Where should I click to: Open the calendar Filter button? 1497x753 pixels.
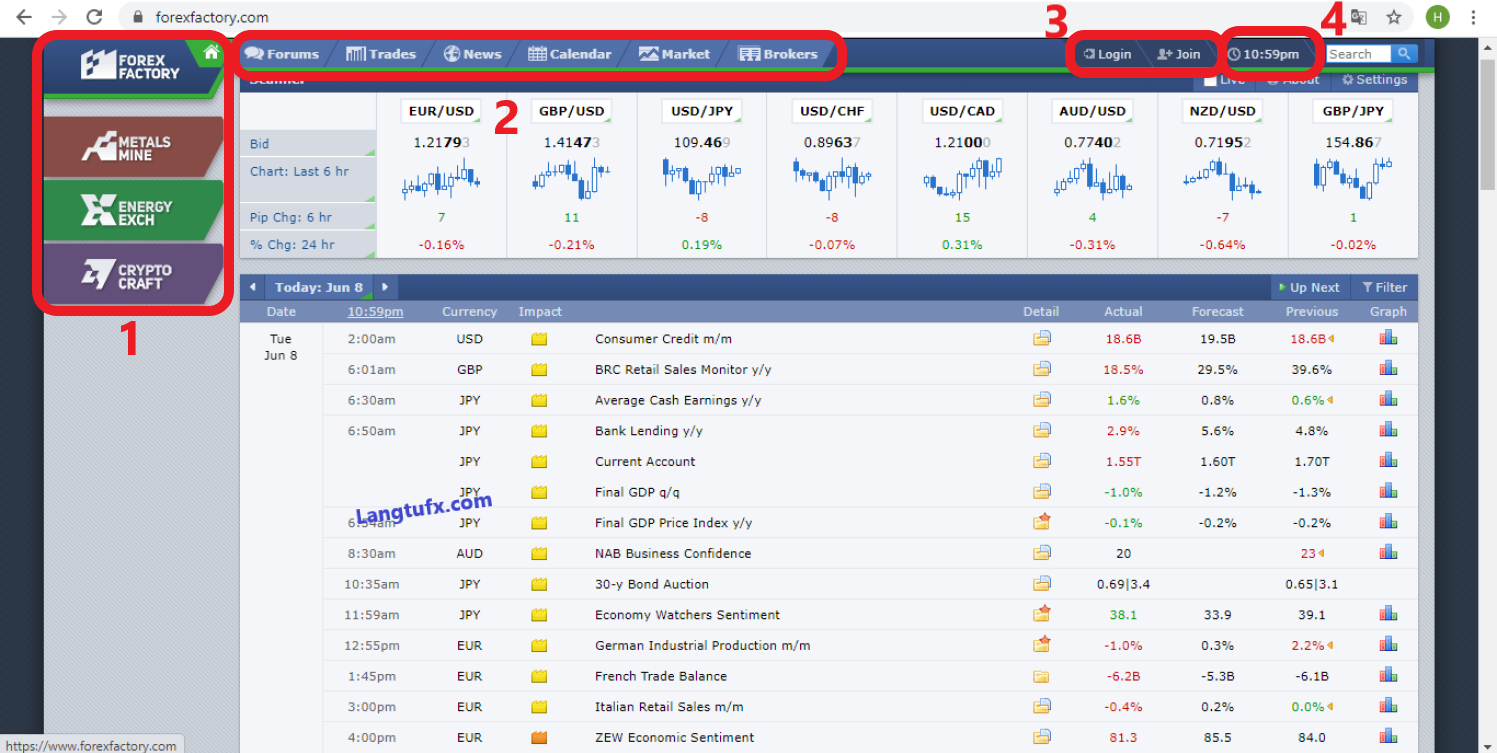[1384, 287]
